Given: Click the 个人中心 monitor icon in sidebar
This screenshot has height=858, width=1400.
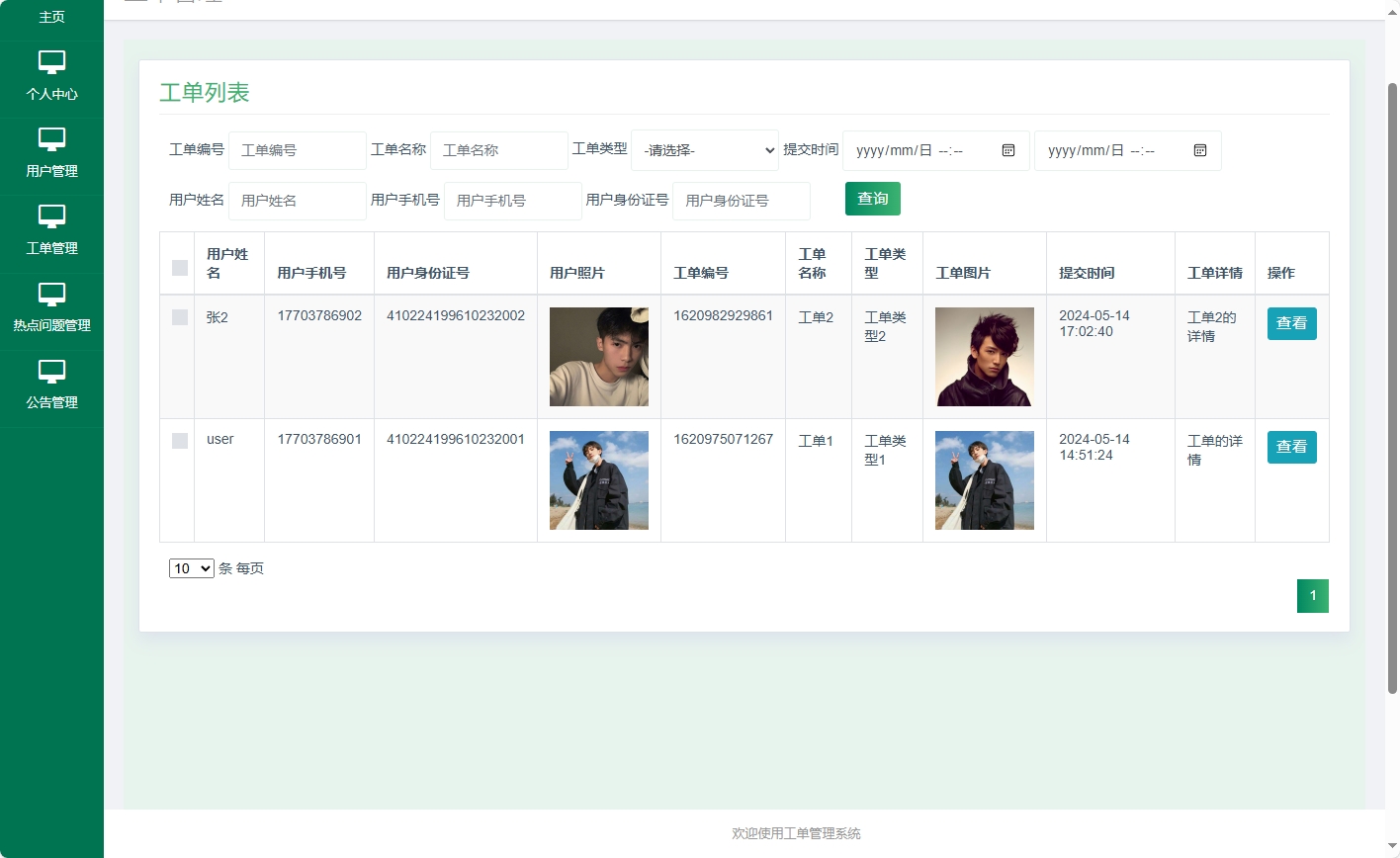Looking at the screenshot, I should click(x=51, y=62).
